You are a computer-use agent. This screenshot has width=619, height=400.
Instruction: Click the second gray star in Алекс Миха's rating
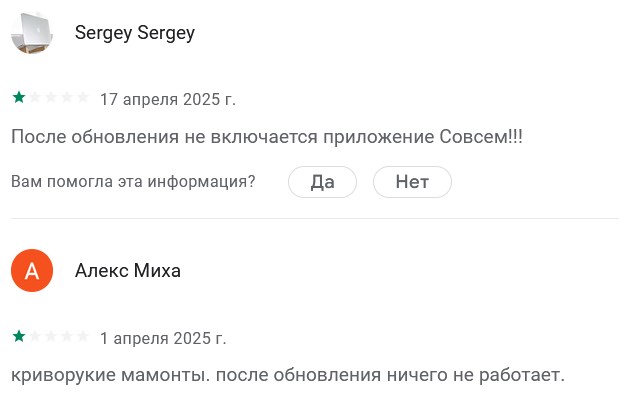35,336
